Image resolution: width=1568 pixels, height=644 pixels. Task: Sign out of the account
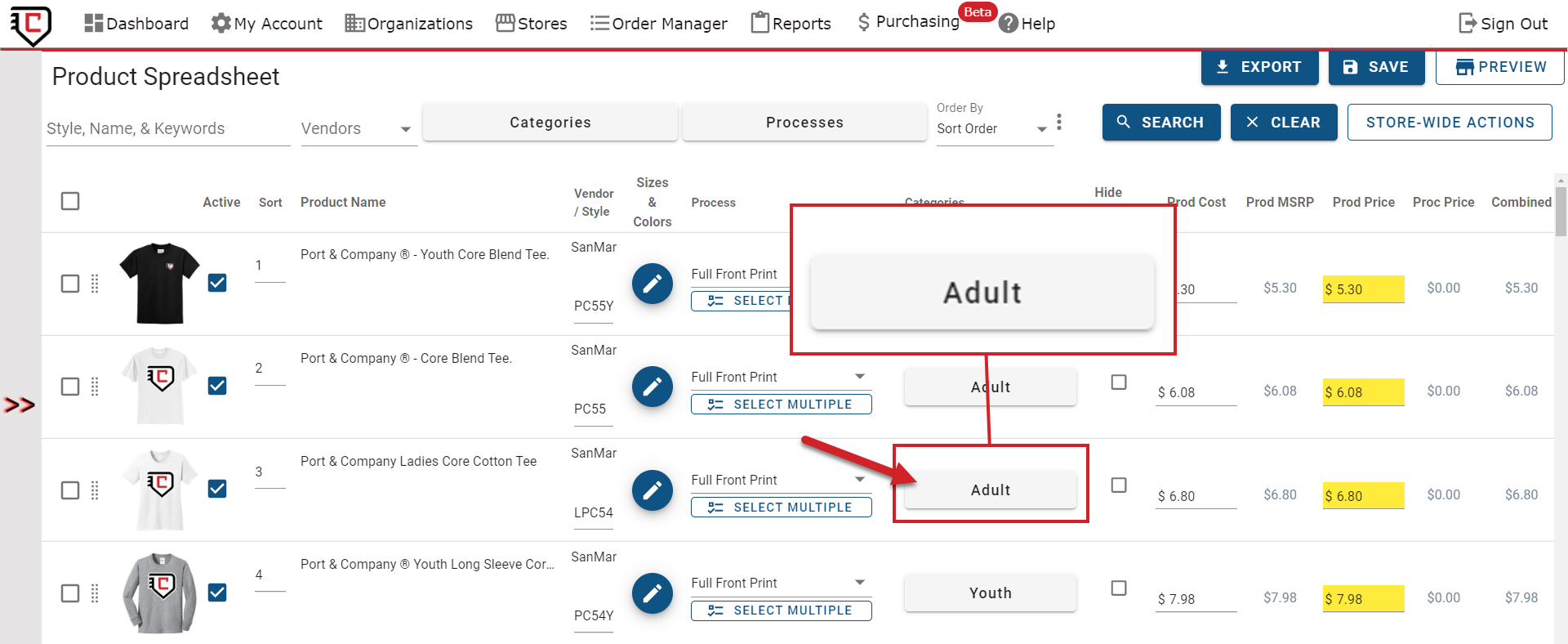1503,24
